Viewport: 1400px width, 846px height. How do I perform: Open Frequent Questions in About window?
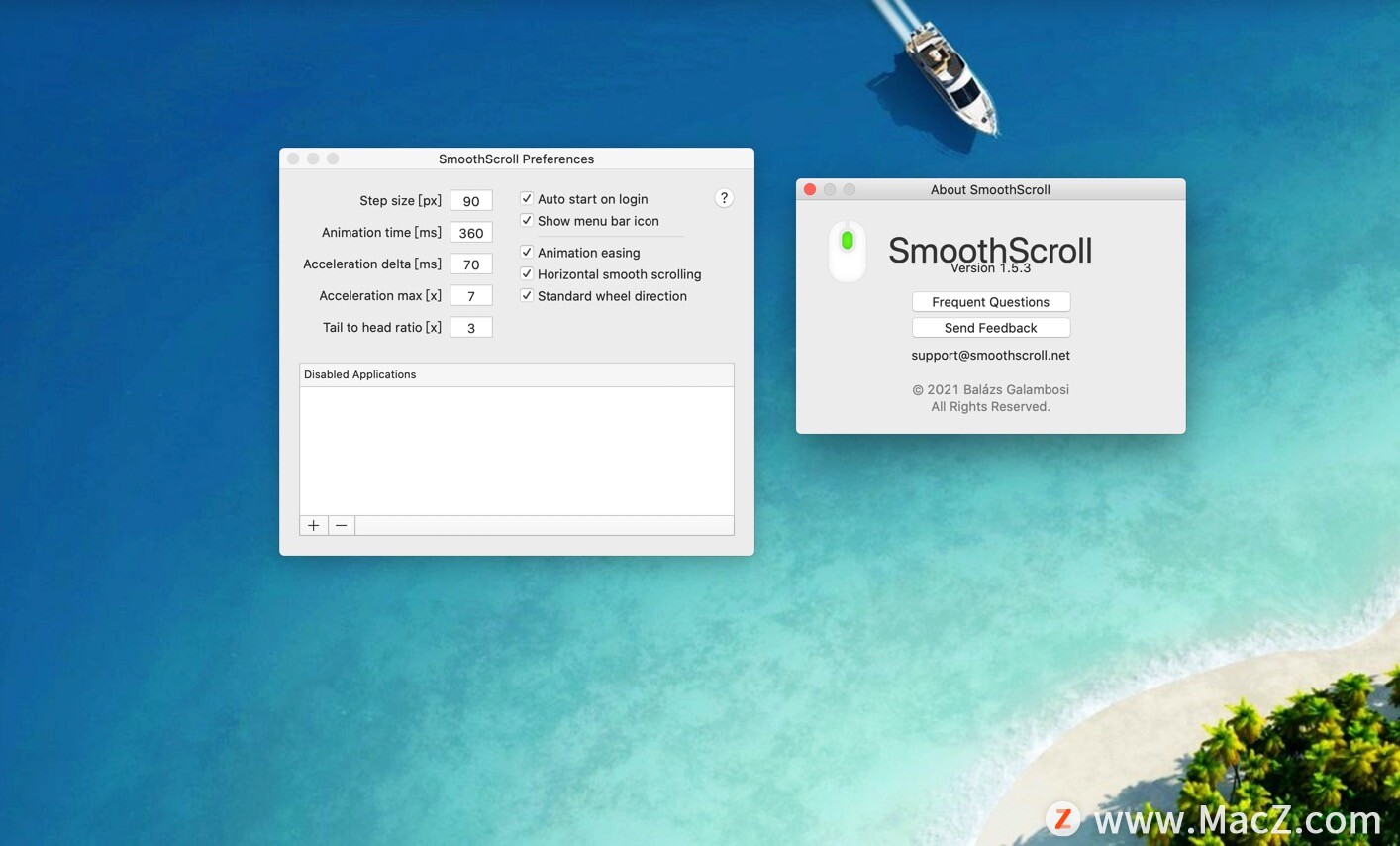pyautogui.click(x=990, y=302)
